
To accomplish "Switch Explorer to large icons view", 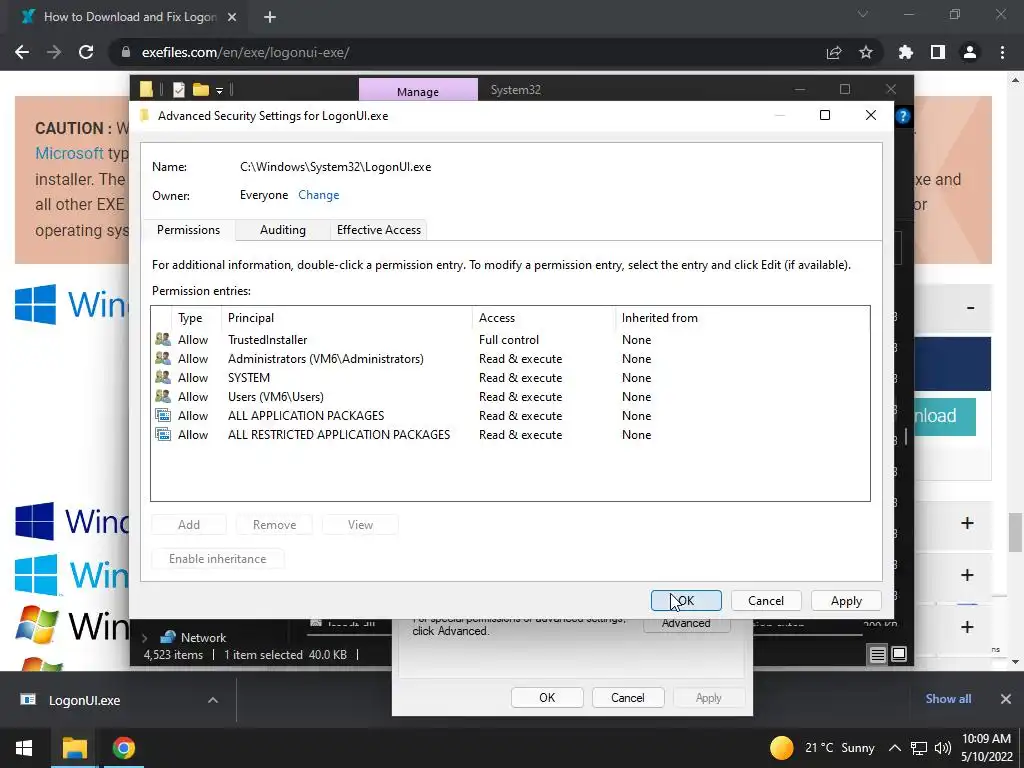I will pyautogui.click(x=899, y=654).
